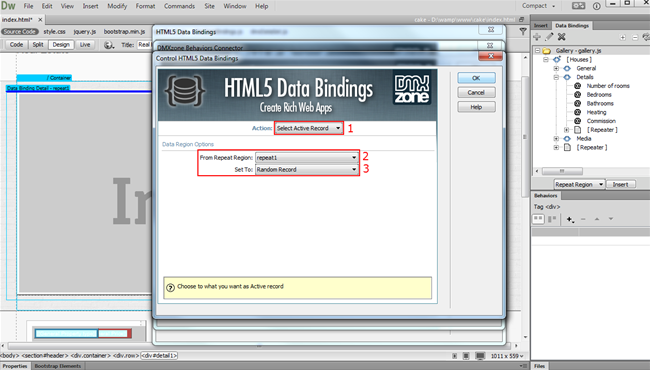
Task: Open the From Repeat Region dropdown
Action: point(307,157)
